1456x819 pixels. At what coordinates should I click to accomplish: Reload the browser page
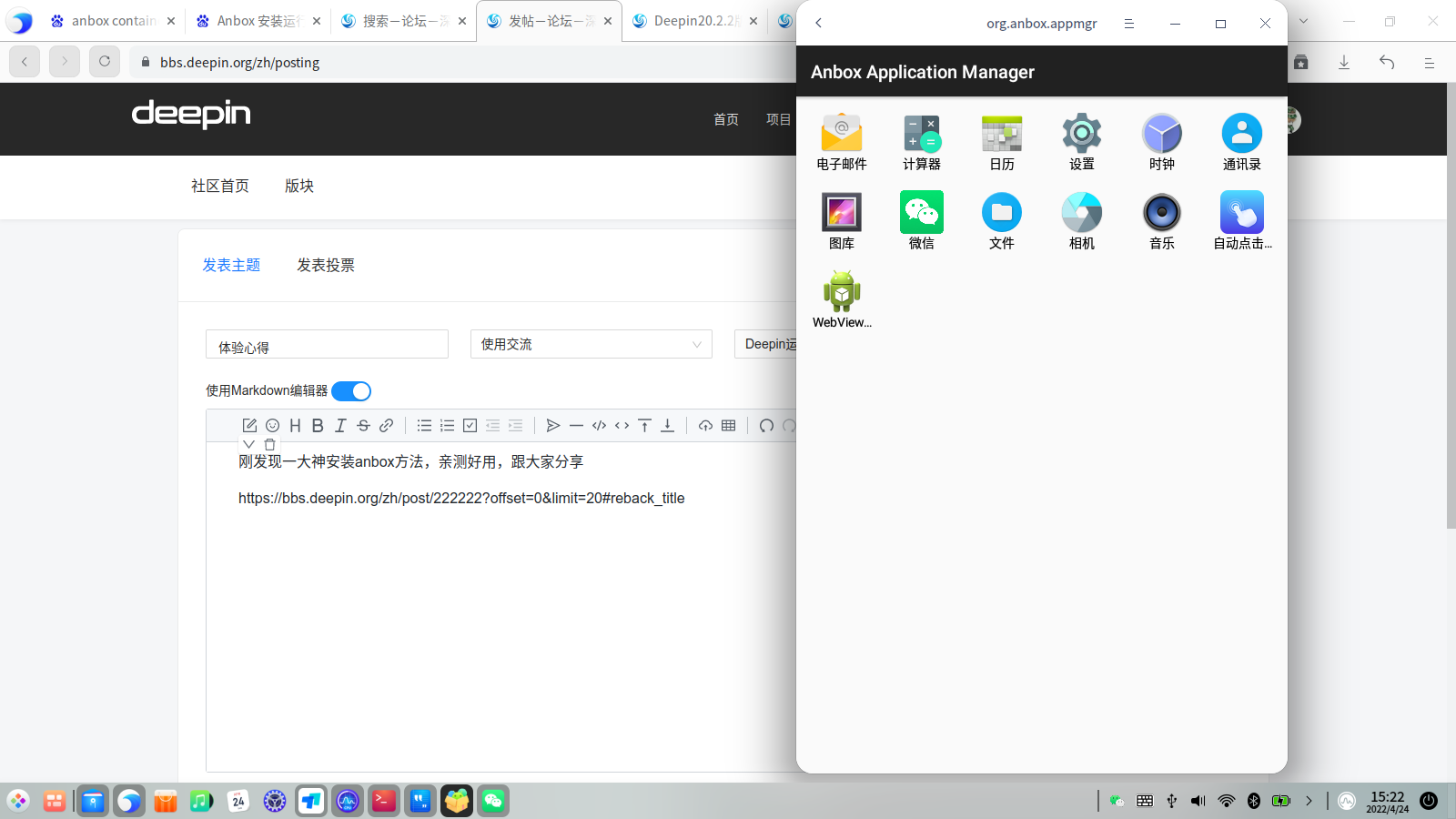pyautogui.click(x=105, y=62)
